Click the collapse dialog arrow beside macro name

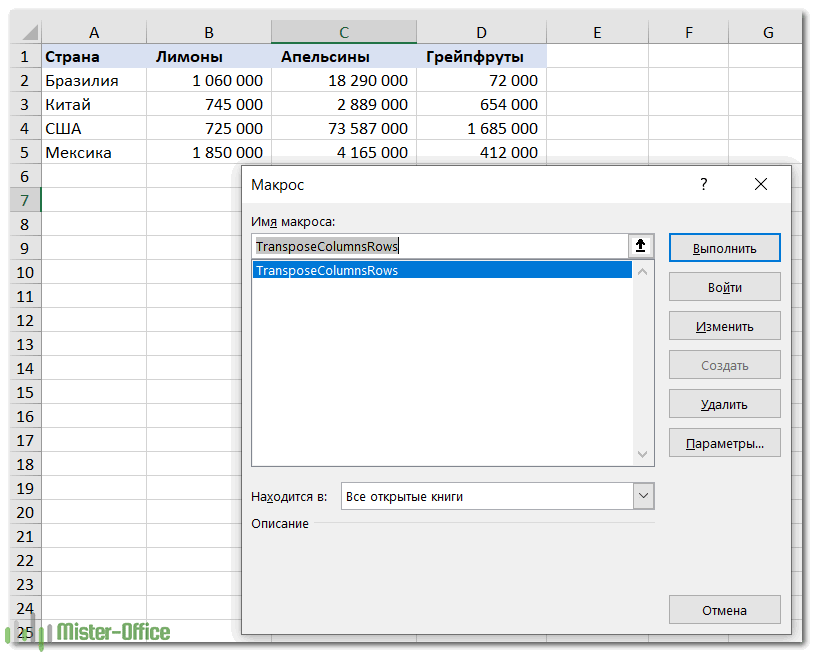[x=641, y=246]
